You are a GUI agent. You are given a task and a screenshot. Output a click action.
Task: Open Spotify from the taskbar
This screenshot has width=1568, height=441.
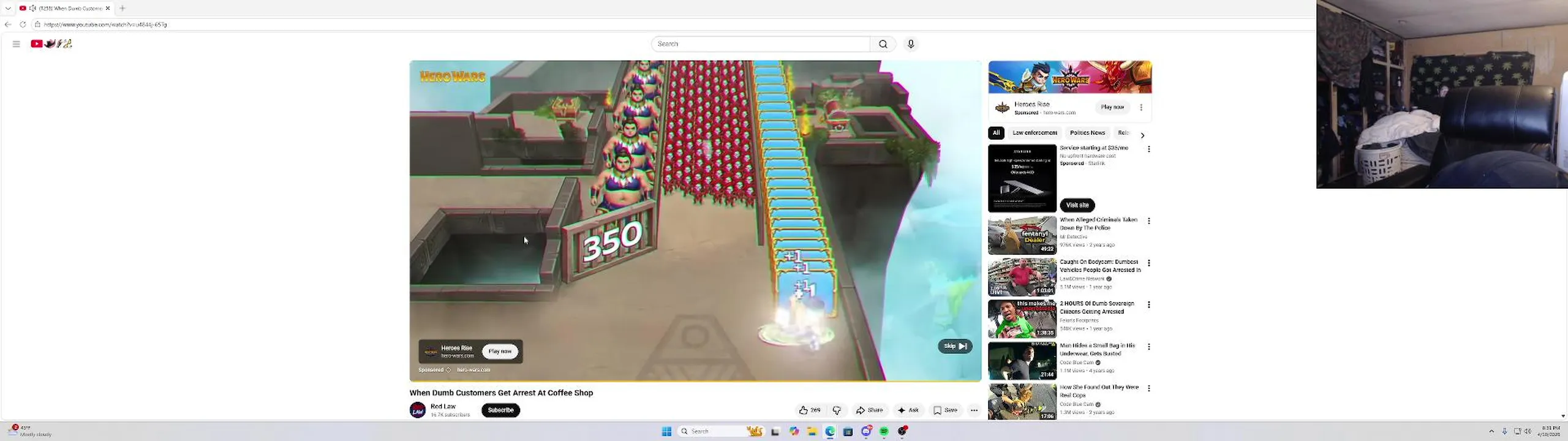[884, 432]
